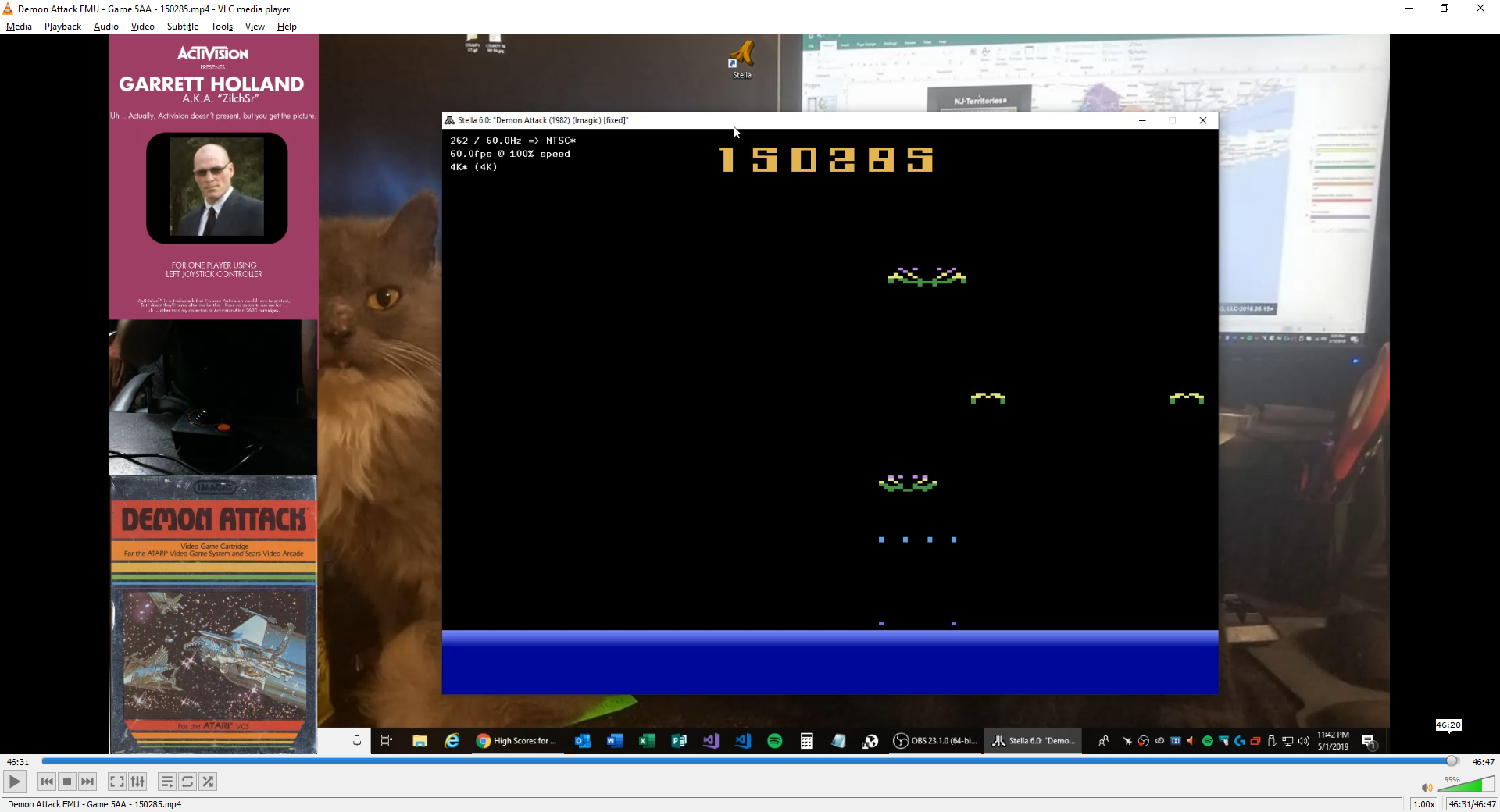Viewport: 1500px width, 812px height.
Task: Toggle loop mode in VLC
Action: point(187,782)
